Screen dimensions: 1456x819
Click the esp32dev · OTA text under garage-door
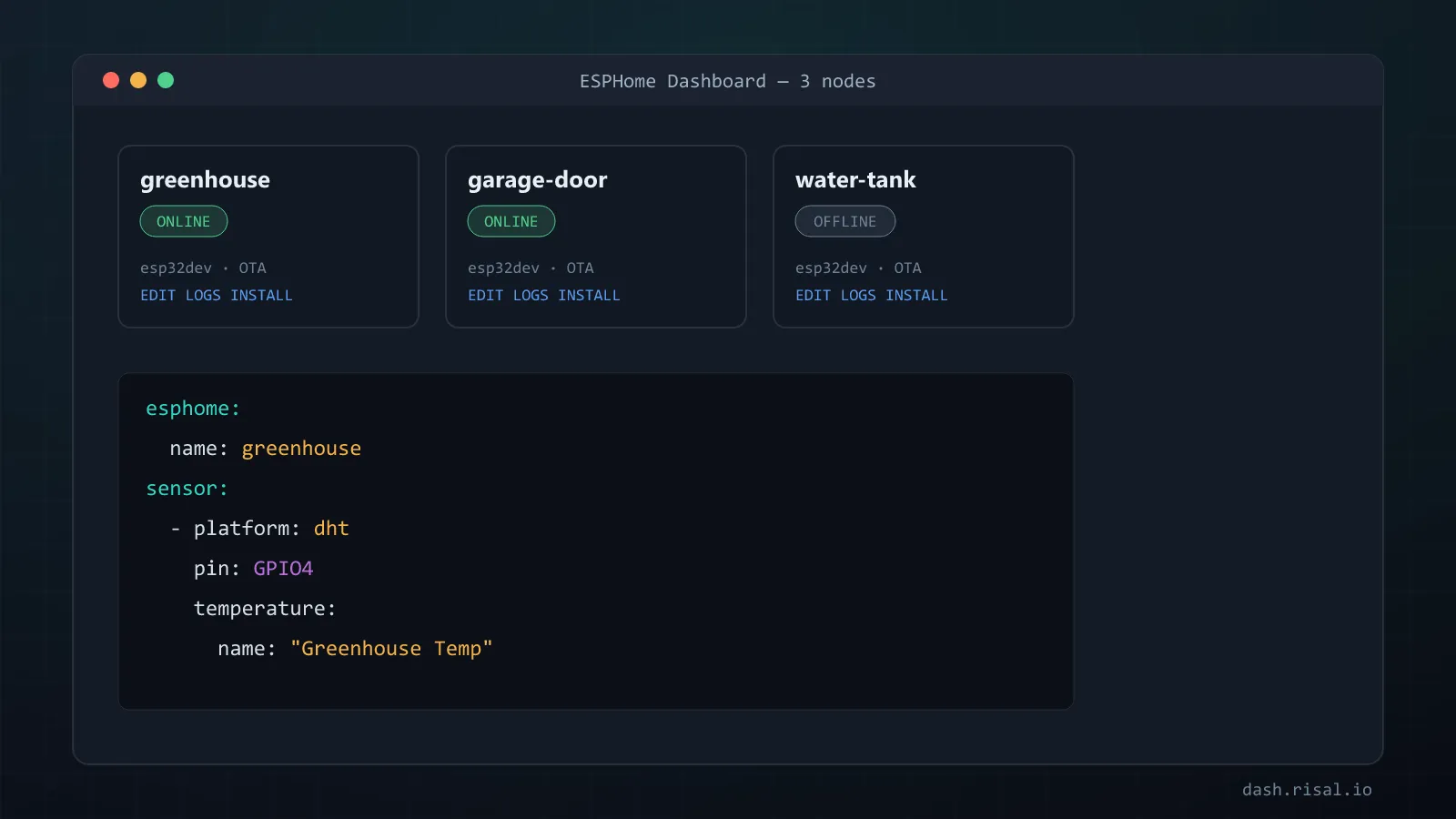click(x=531, y=268)
